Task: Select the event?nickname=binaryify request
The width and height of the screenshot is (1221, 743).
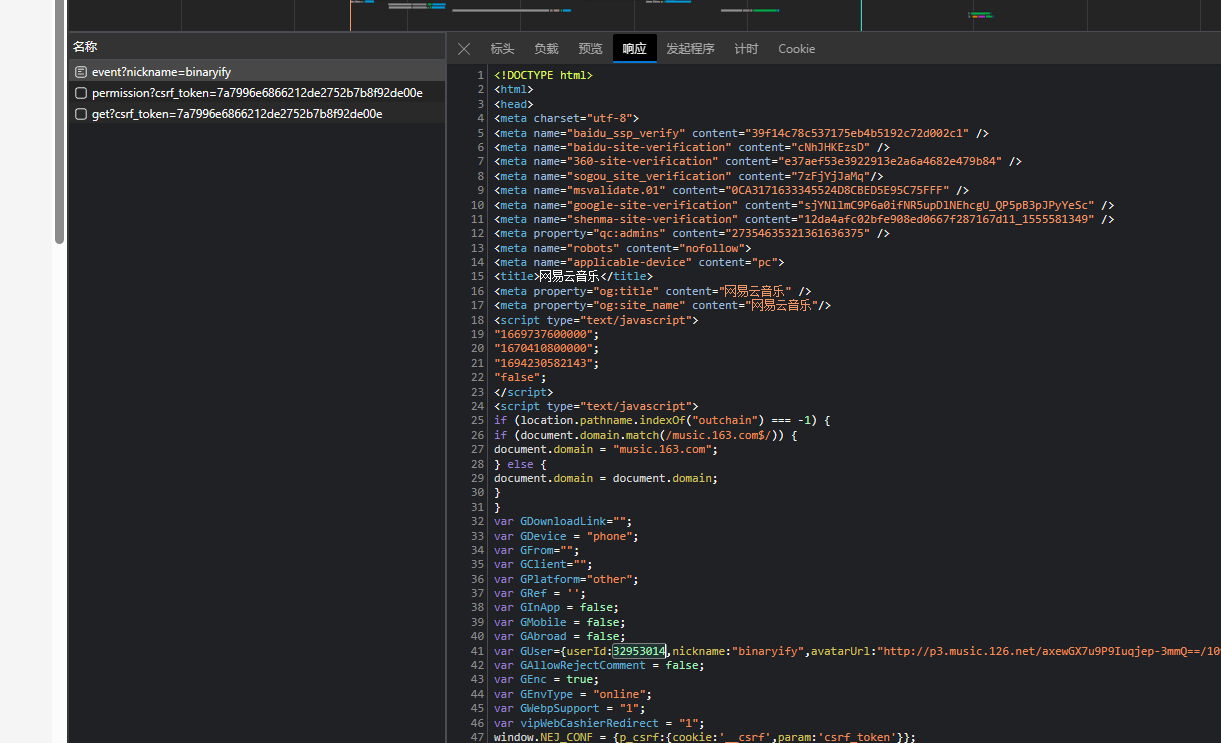Action: 160,71
